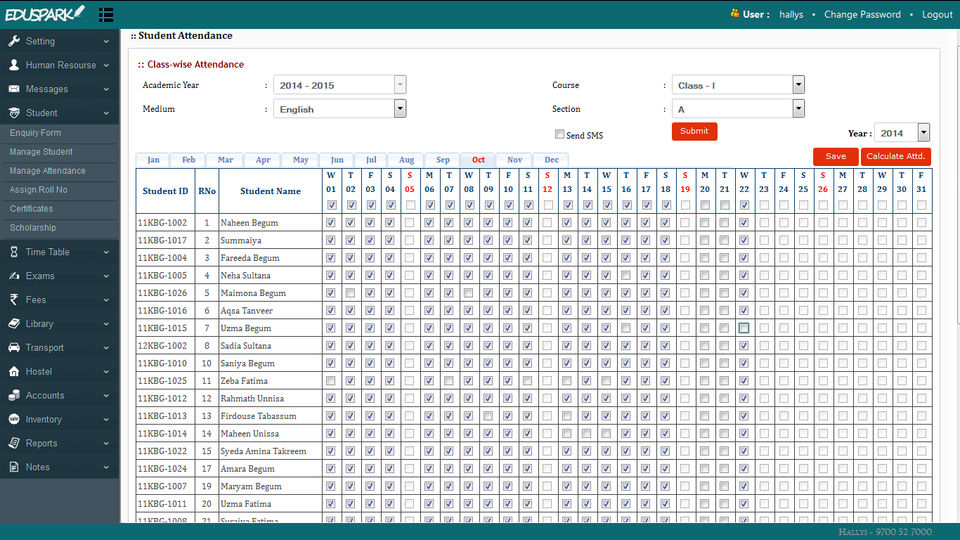Click student ID 11KBG-1002 cell

point(165,223)
